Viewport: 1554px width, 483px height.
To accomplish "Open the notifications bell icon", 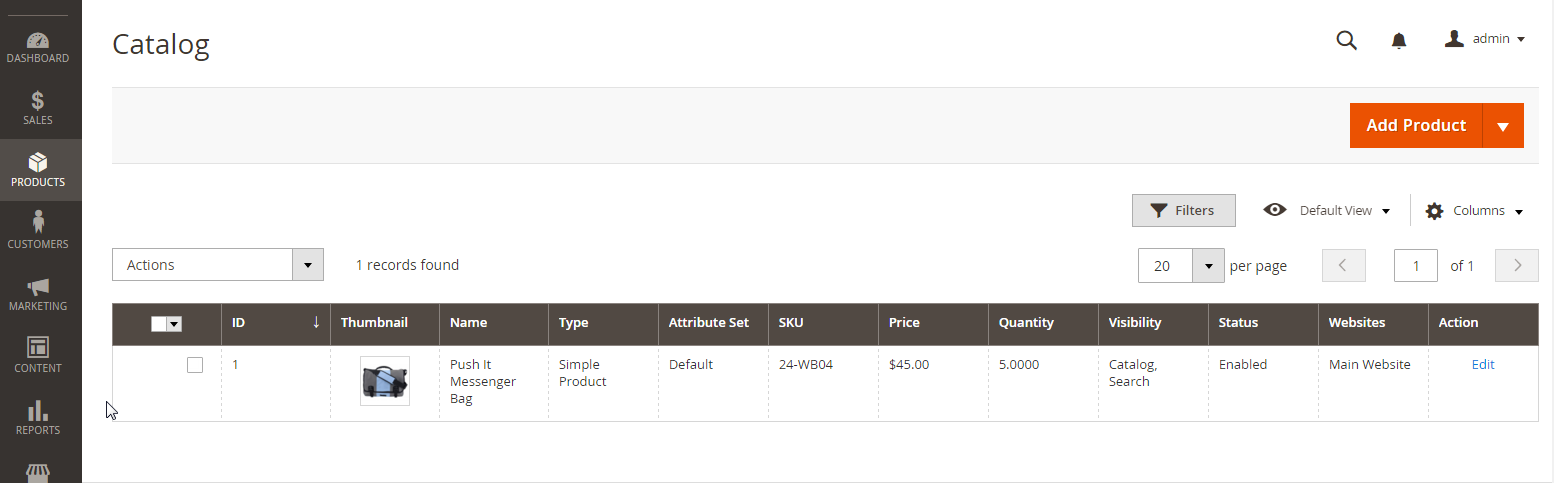I will click(1399, 40).
